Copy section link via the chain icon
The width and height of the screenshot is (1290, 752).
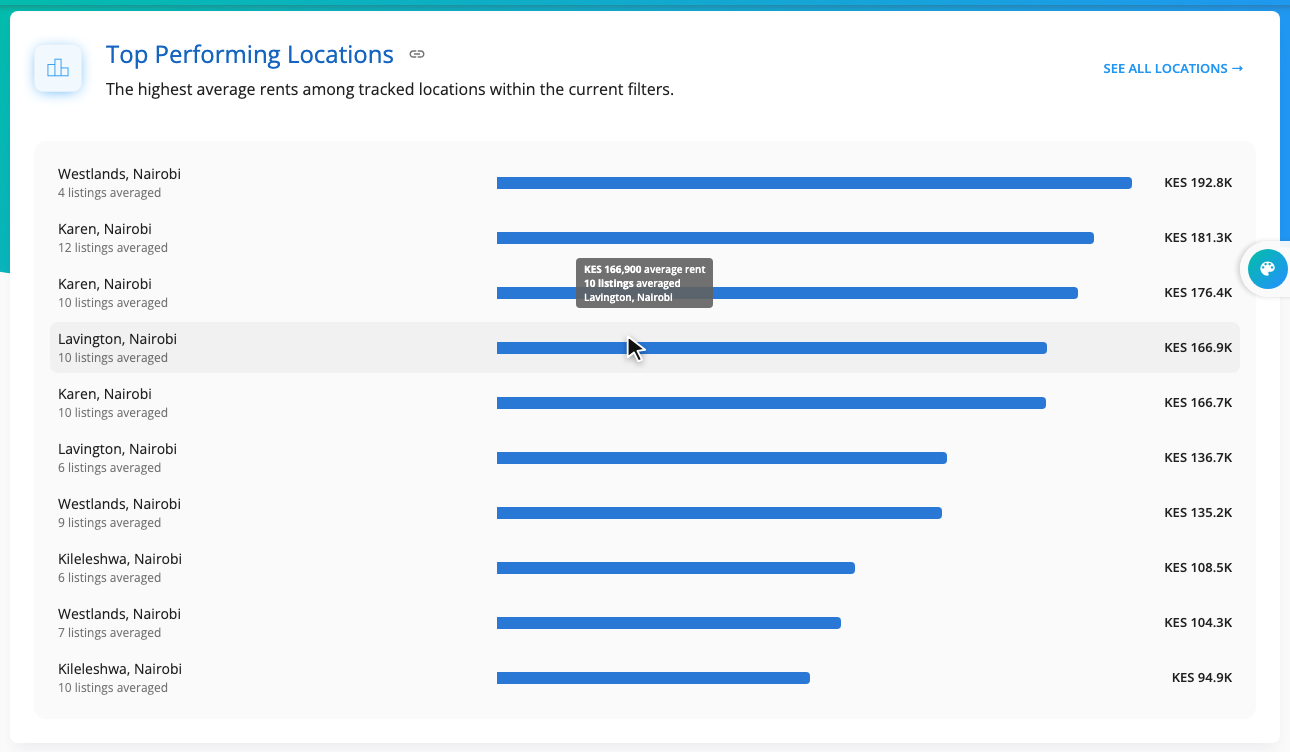[417, 54]
